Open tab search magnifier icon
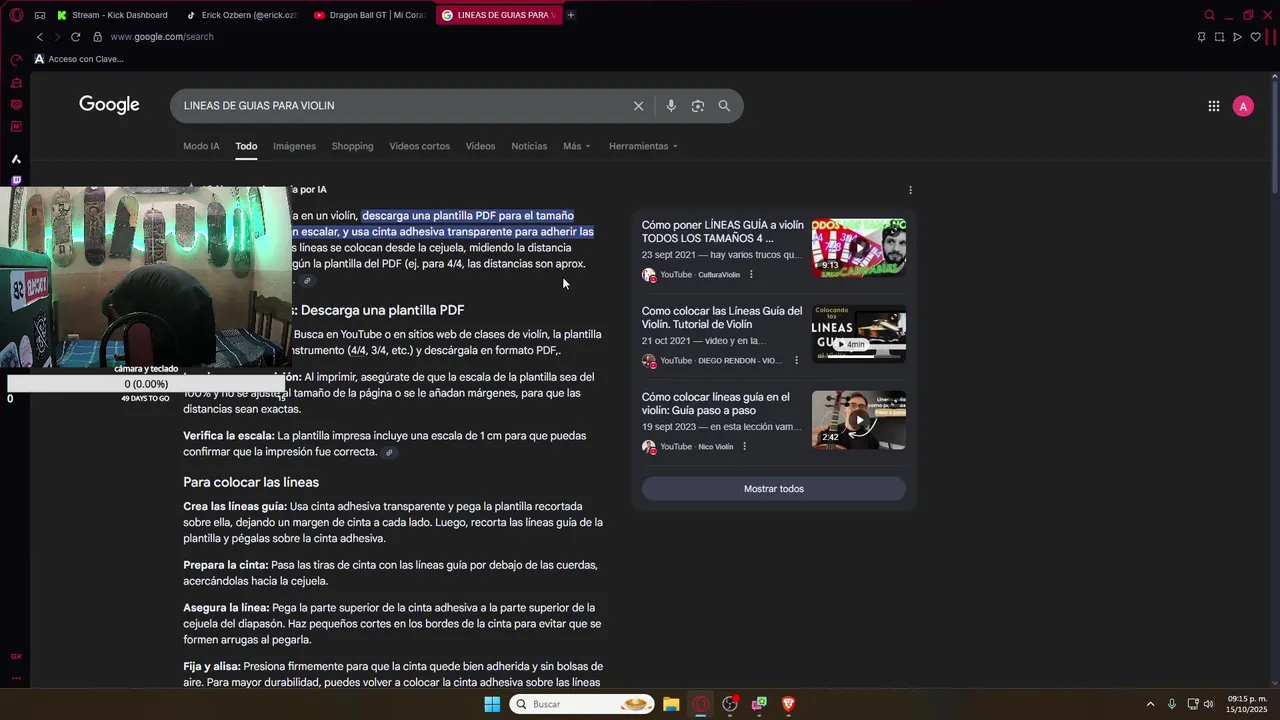 1209,15
